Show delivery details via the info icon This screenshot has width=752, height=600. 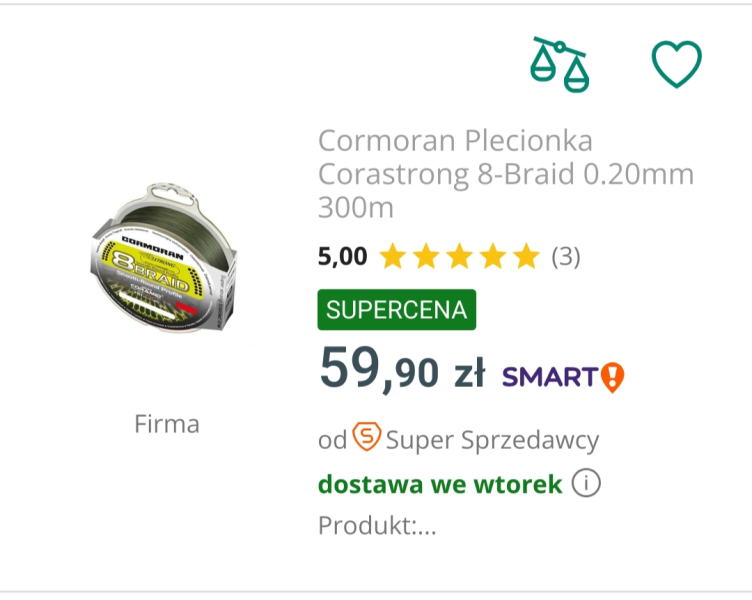[586, 484]
